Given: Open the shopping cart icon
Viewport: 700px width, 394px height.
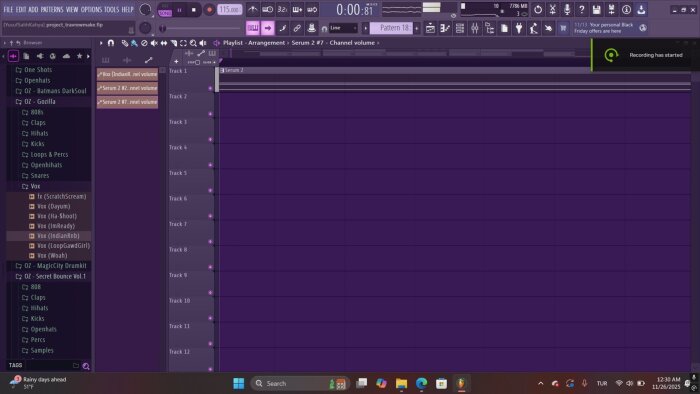Looking at the screenshot, I should (563, 28).
